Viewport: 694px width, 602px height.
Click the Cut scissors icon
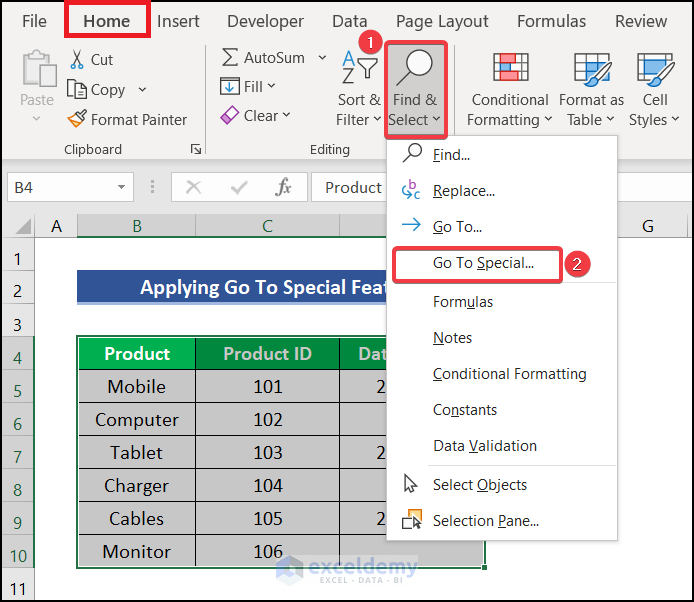(x=78, y=60)
